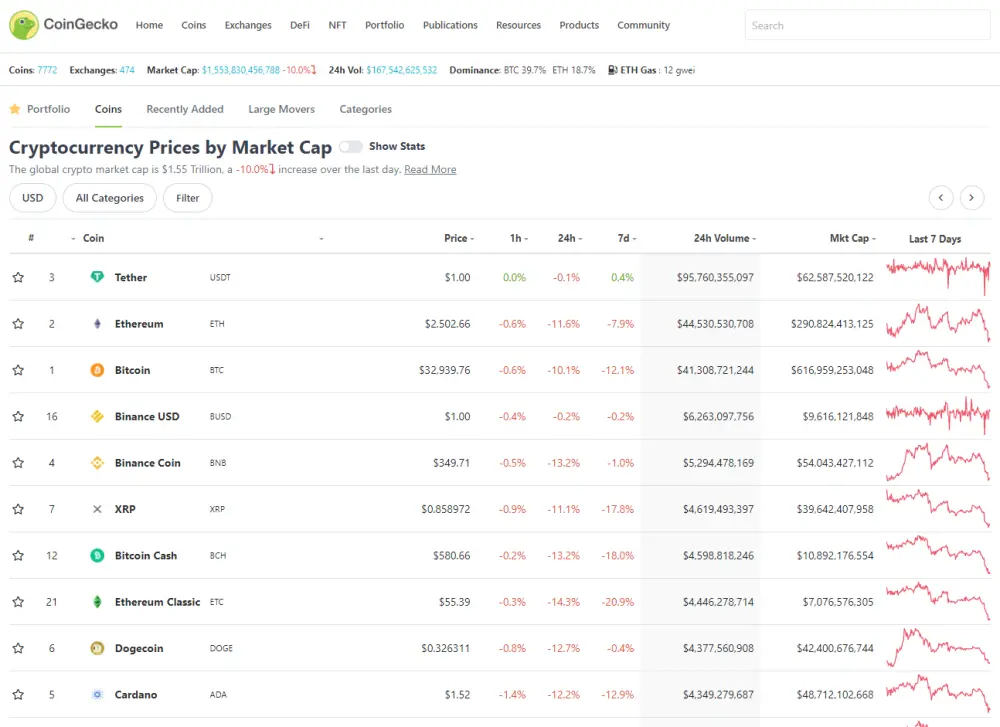Star Tether as favorite

[x=18, y=277]
